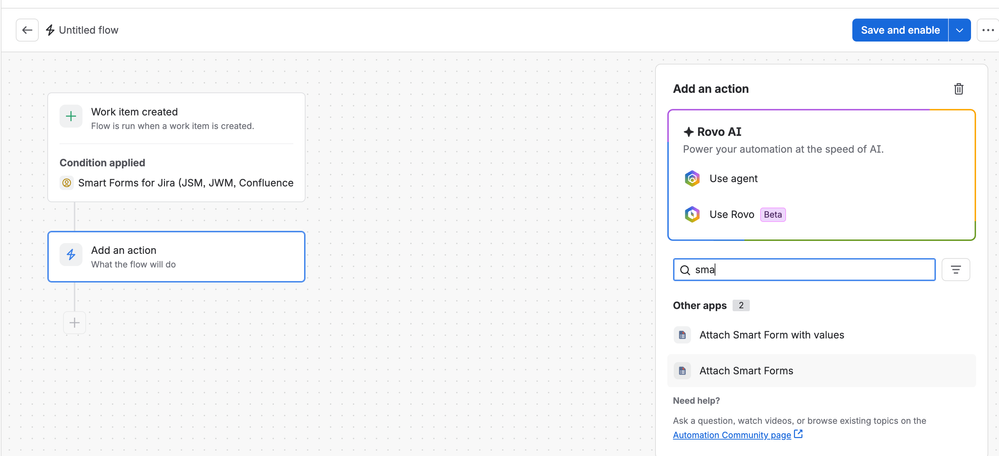Click the Other apps count badge
Screen dimensions: 999x456
click(741, 306)
